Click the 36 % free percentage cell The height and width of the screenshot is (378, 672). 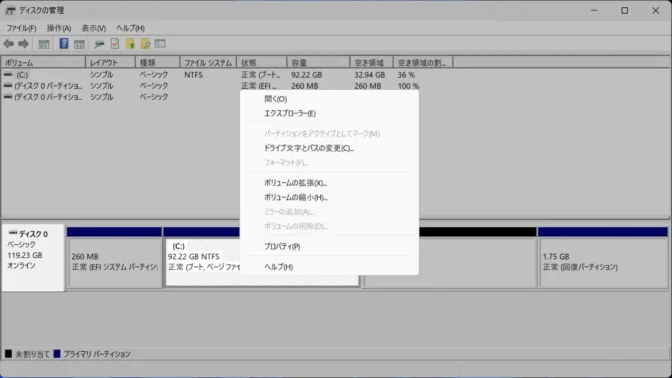406,75
